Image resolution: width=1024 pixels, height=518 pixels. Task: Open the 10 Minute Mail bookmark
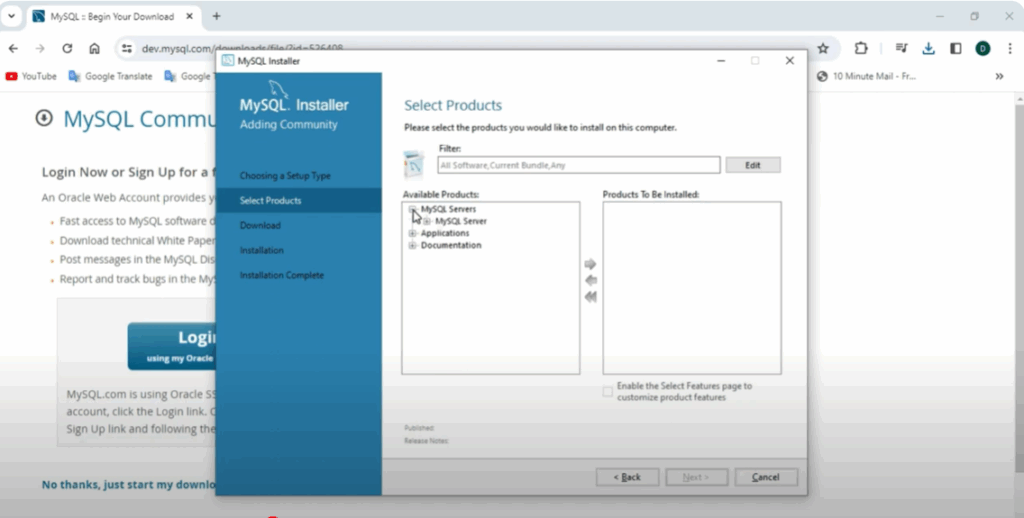coord(866,76)
